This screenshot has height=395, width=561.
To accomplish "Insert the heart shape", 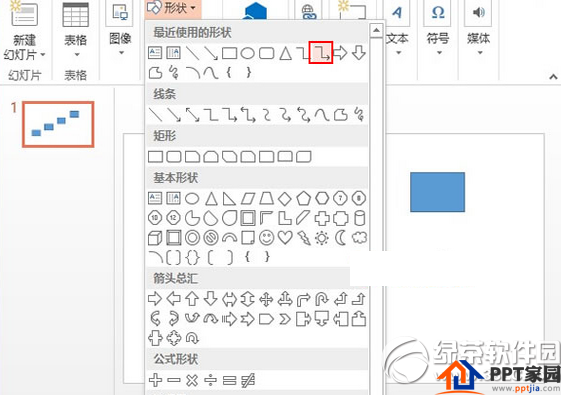I will [285, 238].
